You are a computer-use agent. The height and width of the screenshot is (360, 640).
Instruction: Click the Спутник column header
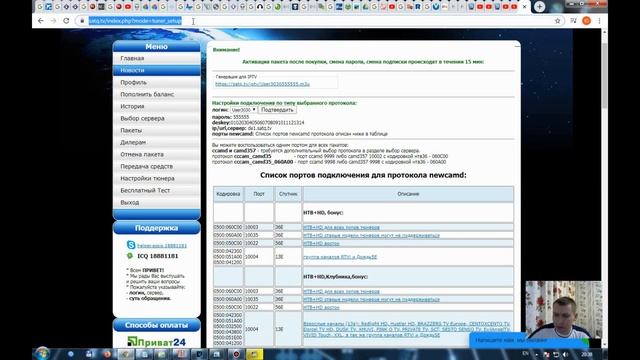(x=288, y=194)
